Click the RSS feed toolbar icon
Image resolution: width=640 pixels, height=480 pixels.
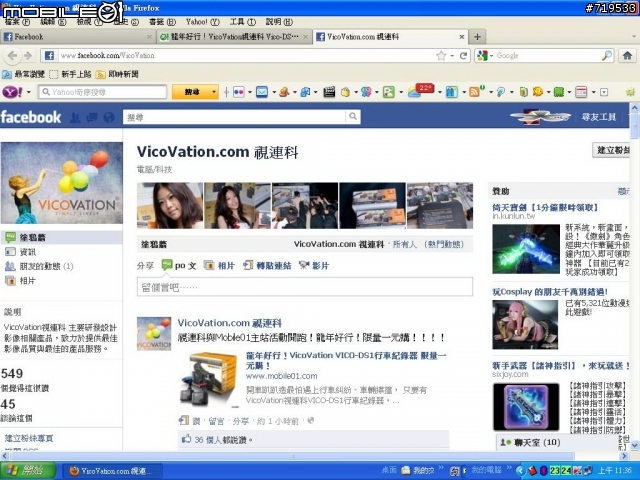point(475,91)
